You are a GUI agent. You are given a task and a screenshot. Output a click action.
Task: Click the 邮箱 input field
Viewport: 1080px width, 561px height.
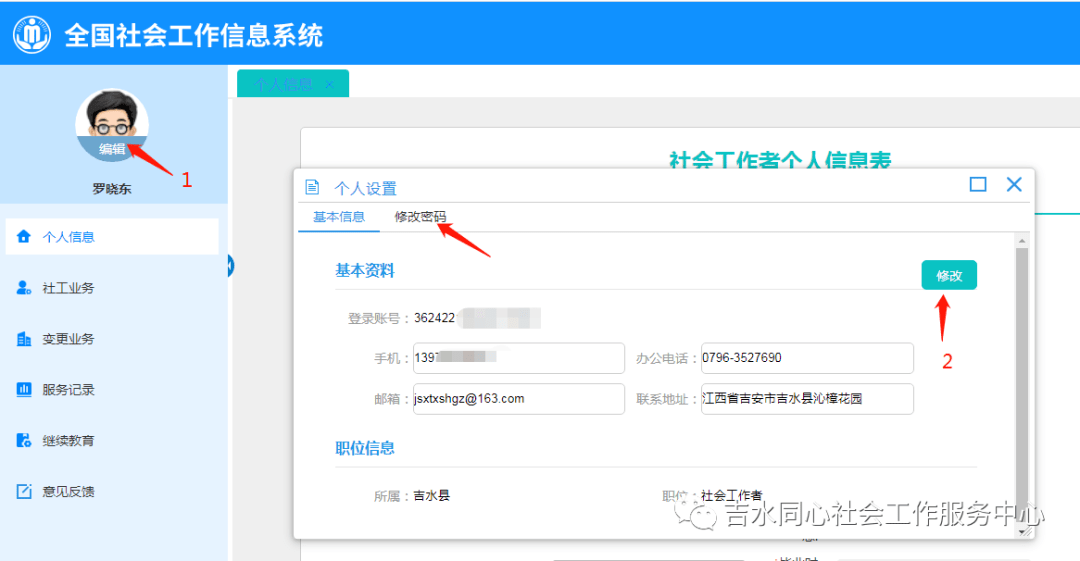coord(519,399)
